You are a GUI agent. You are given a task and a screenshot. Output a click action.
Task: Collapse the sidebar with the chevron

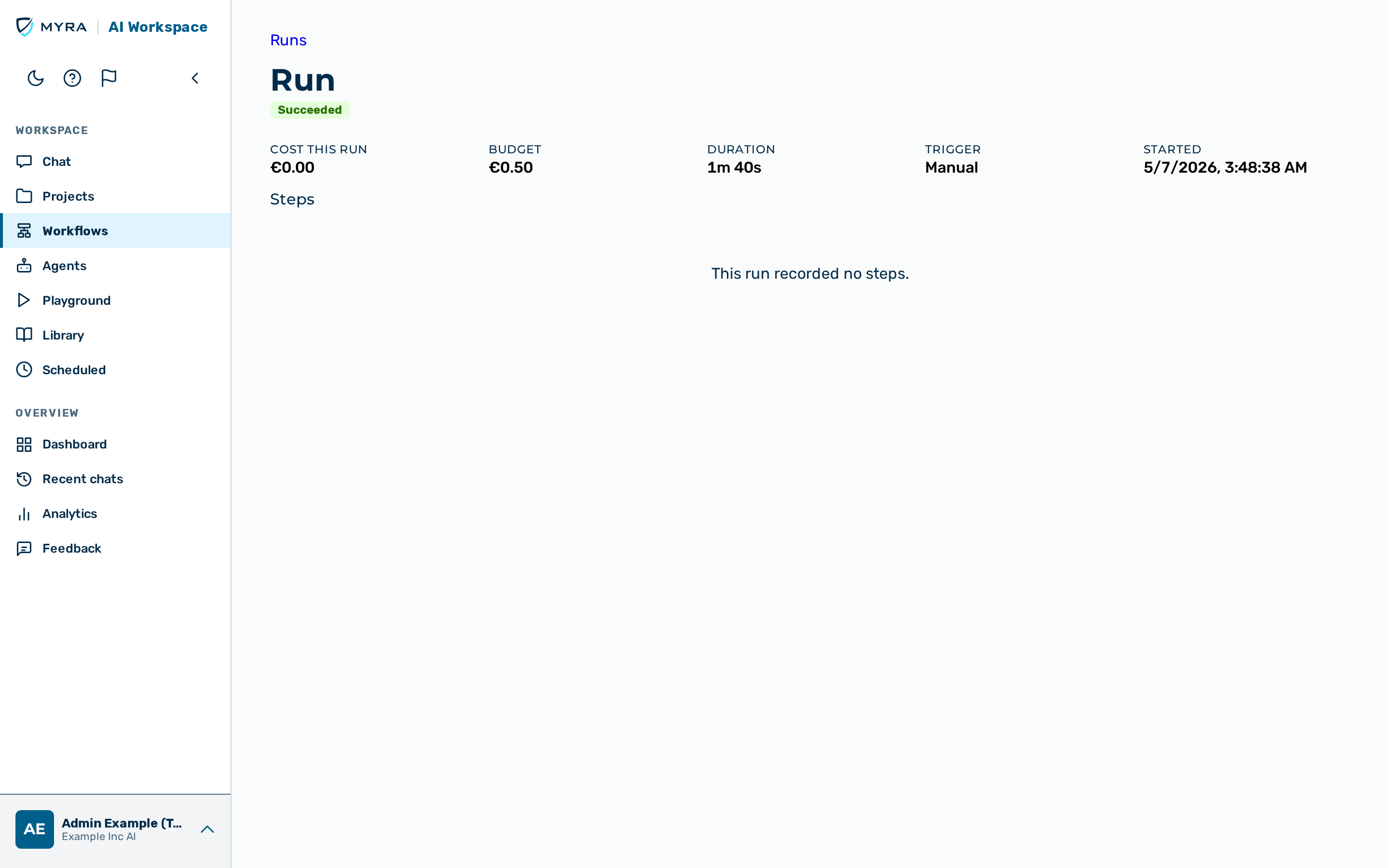point(195,78)
